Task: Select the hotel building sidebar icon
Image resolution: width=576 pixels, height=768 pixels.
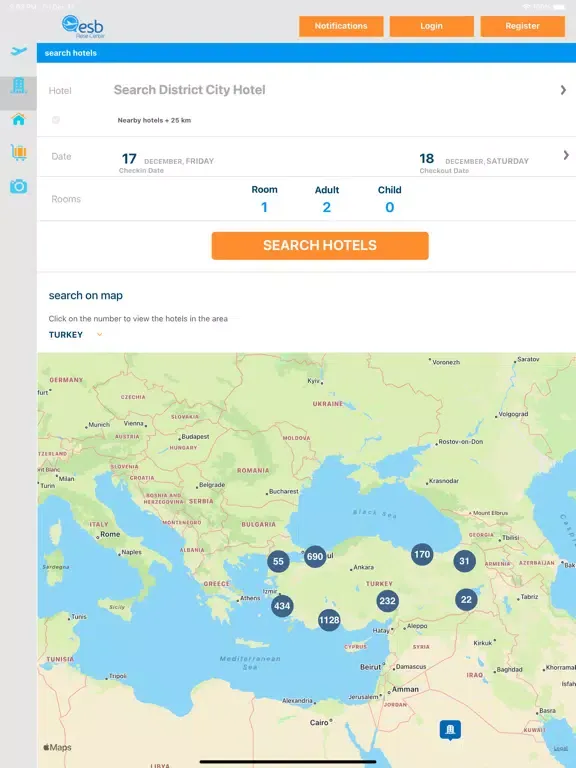Action: click(x=18, y=86)
